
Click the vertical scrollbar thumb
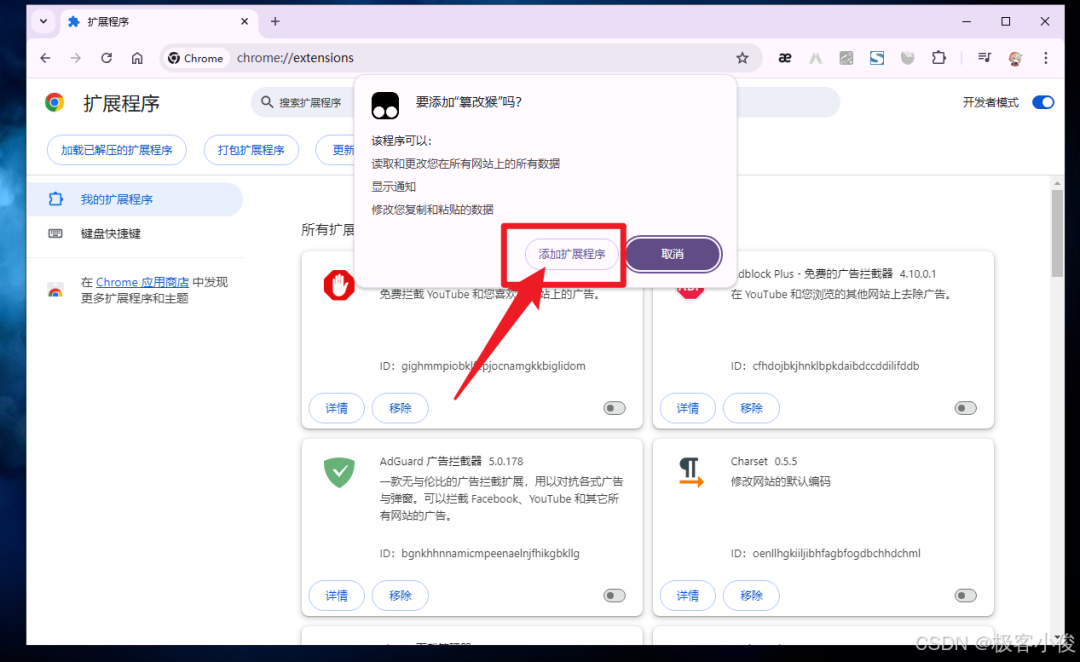coord(1057,234)
